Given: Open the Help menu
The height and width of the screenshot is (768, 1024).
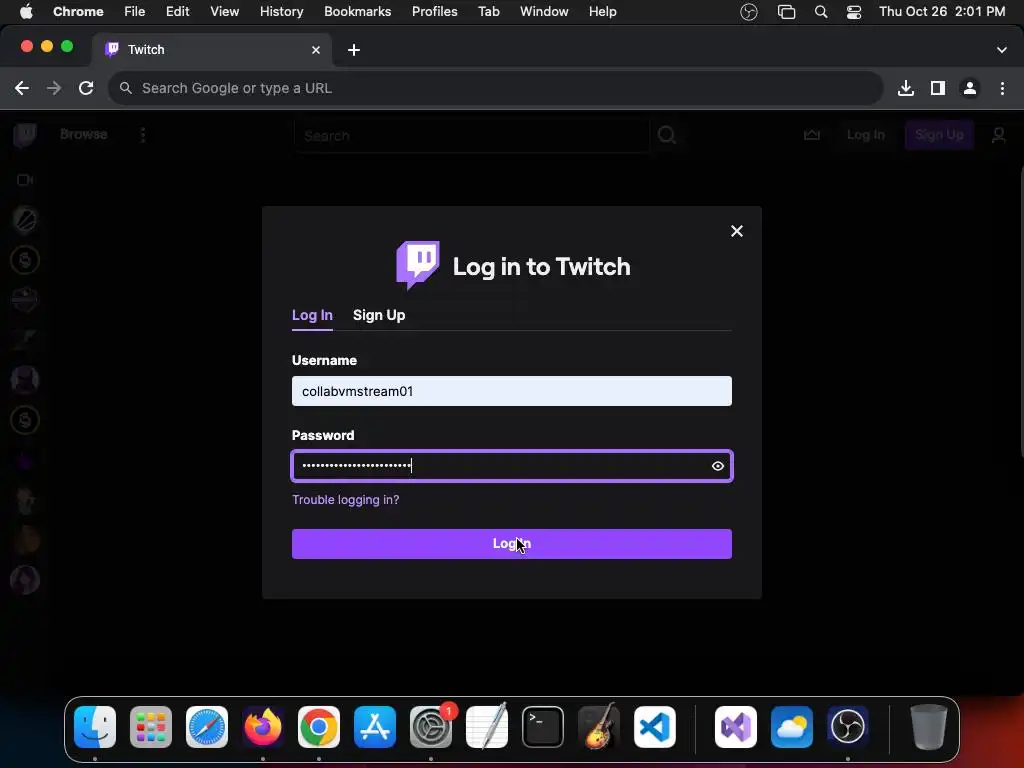Looking at the screenshot, I should coord(602,12).
